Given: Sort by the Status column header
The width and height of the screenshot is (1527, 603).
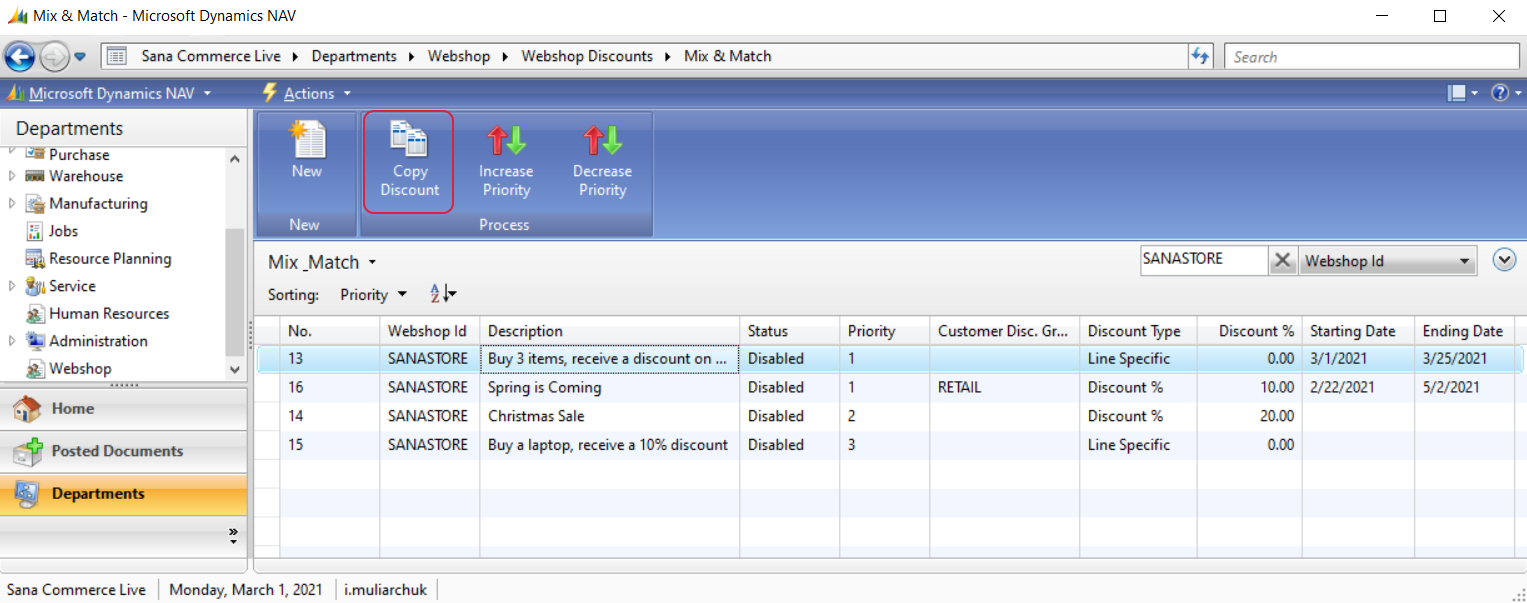Looking at the screenshot, I should click(790, 331).
